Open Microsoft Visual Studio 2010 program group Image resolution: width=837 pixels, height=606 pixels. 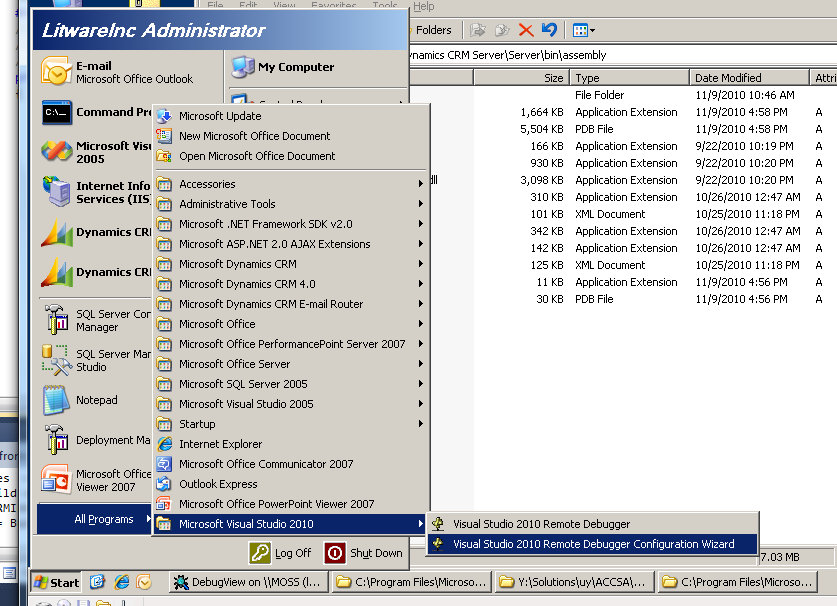pyautogui.click(x=291, y=524)
